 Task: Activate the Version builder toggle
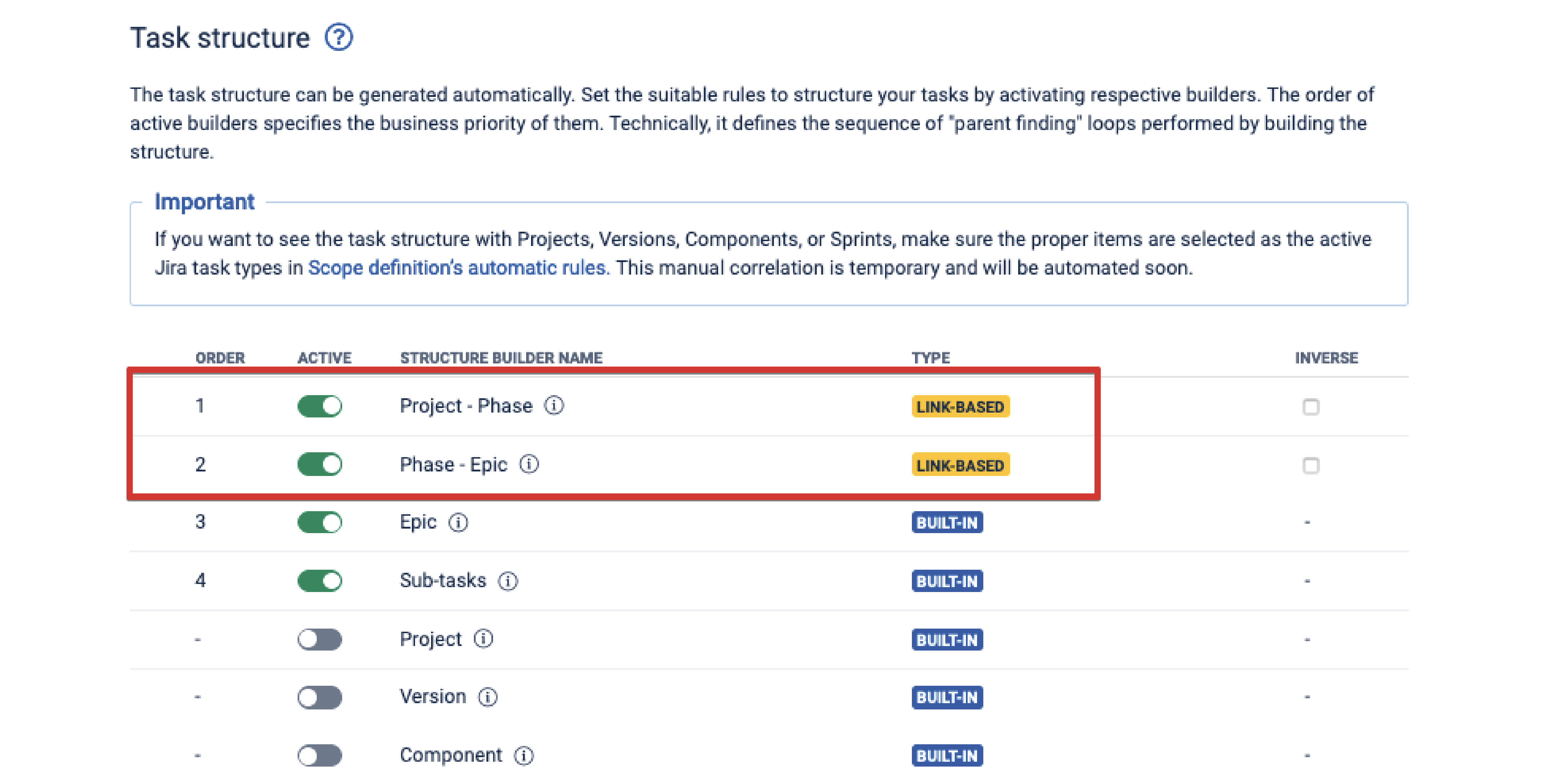pyautogui.click(x=320, y=697)
